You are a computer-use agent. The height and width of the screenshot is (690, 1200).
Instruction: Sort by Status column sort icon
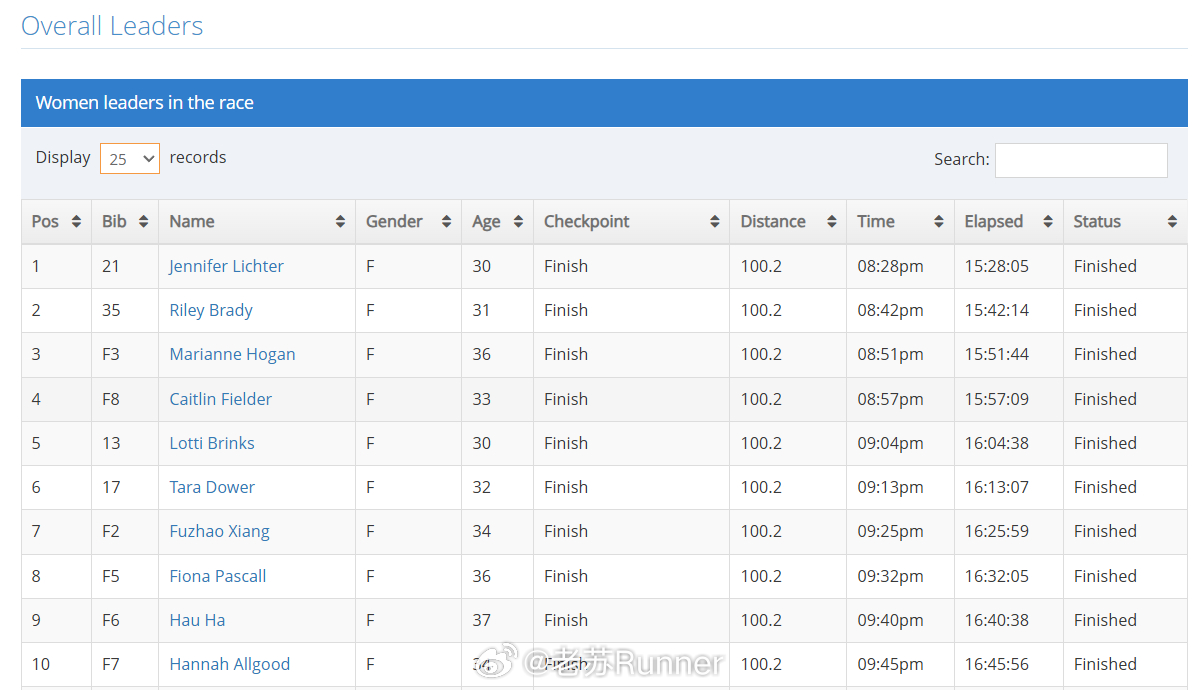click(x=1172, y=222)
